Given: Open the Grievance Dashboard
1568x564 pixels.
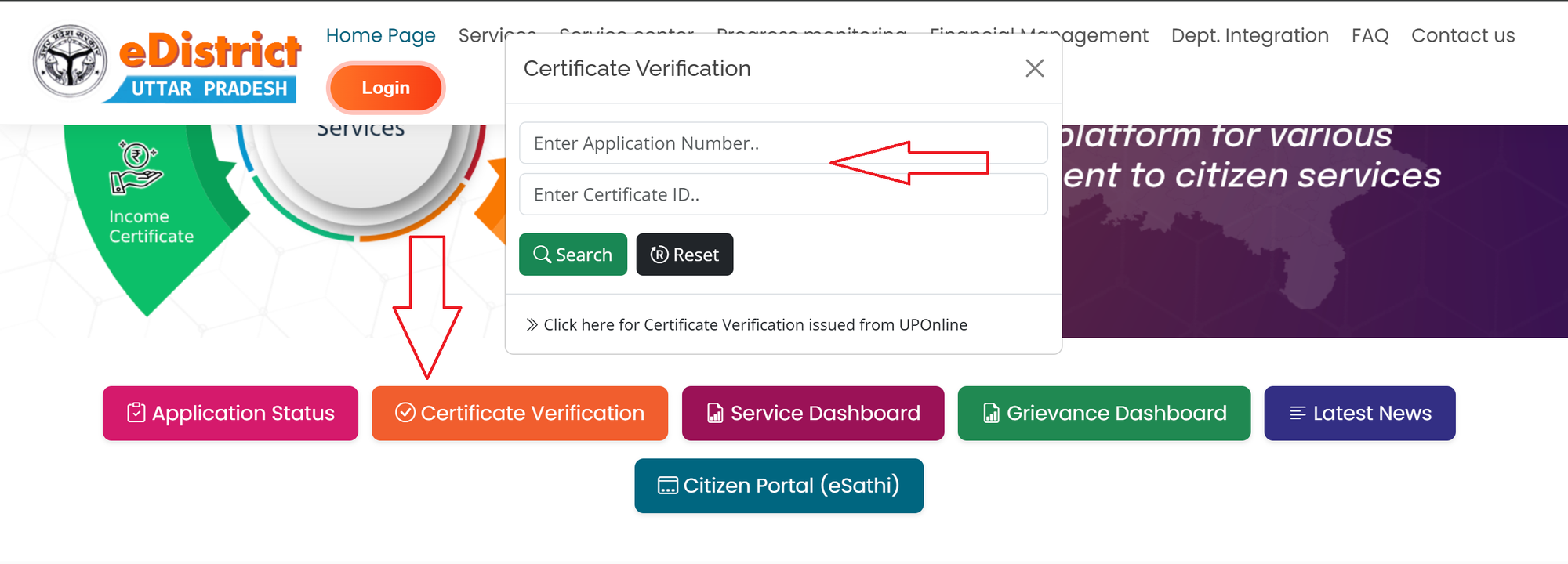Looking at the screenshot, I should click(x=1104, y=413).
